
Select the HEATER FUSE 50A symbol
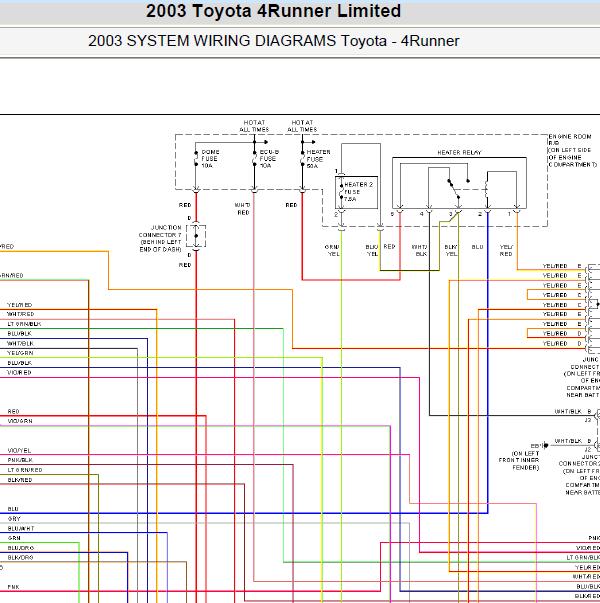point(302,159)
